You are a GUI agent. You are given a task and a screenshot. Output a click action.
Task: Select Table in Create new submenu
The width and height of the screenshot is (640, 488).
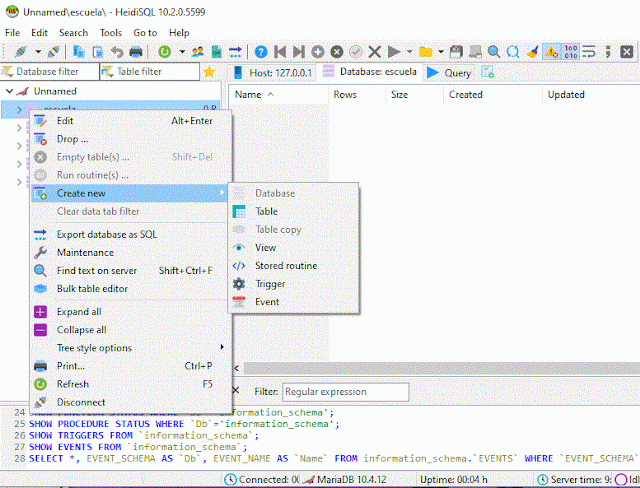[x=293, y=211]
